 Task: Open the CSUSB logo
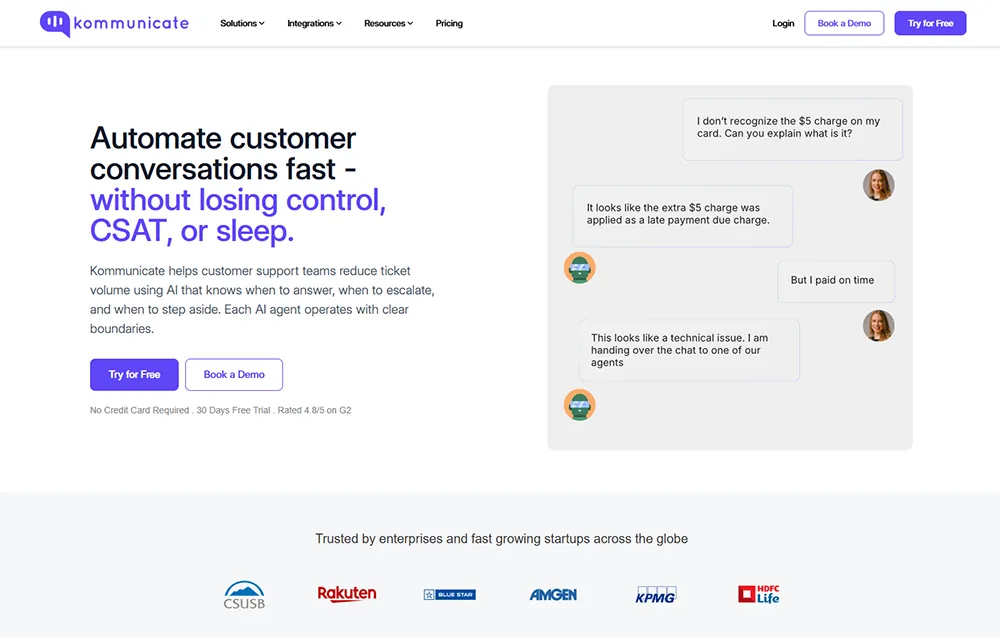pos(244,595)
